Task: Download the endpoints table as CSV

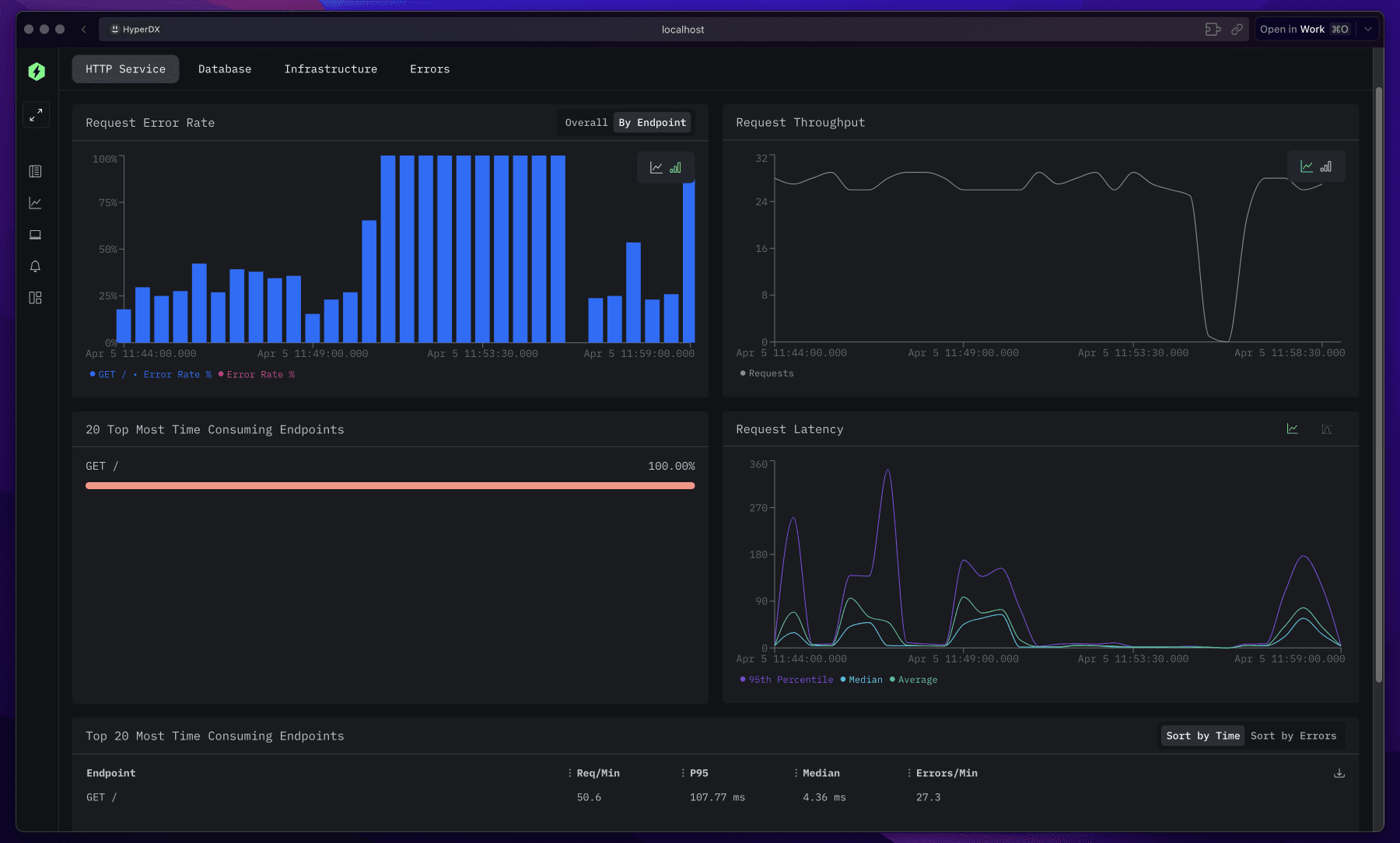Action: [1339, 773]
